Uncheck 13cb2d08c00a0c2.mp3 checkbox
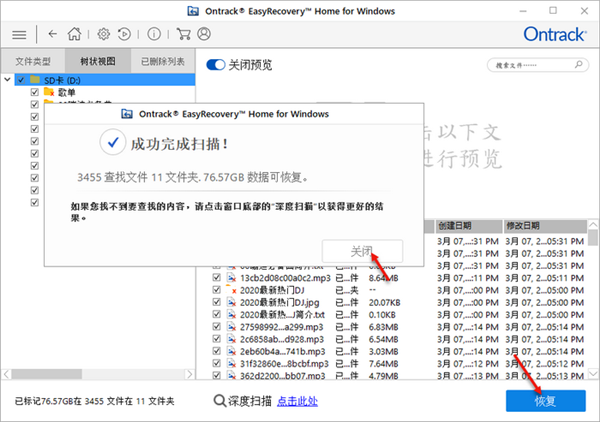Image resolution: width=600 pixels, height=422 pixels. [x=217, y=277]
